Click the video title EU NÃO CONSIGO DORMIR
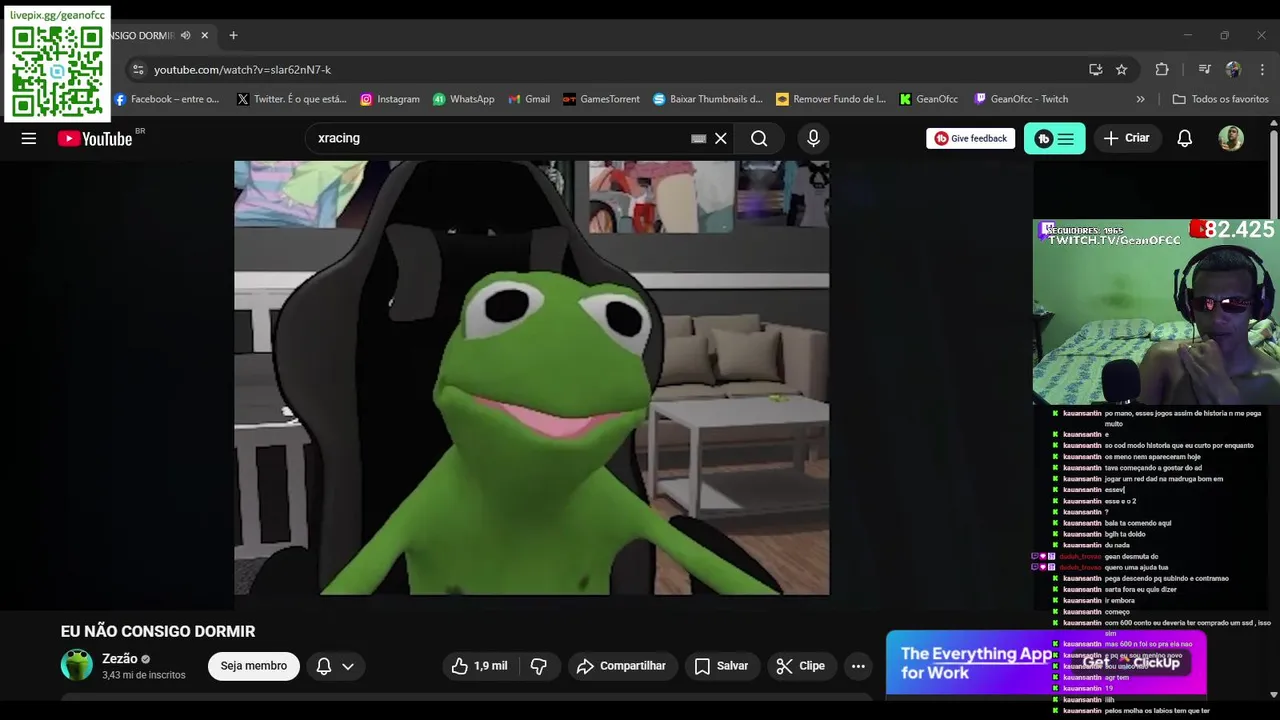 click(158, 631)
